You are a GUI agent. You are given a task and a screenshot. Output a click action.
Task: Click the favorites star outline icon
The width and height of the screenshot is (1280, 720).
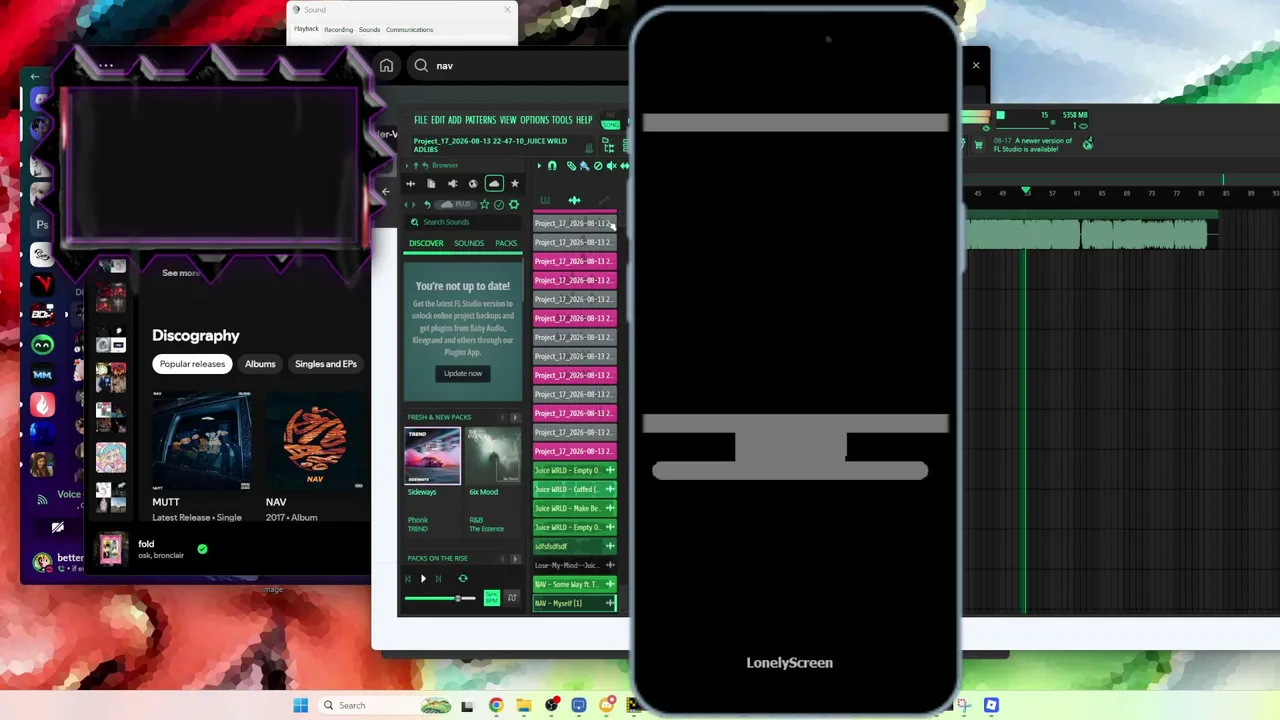[x=485, y=204]
